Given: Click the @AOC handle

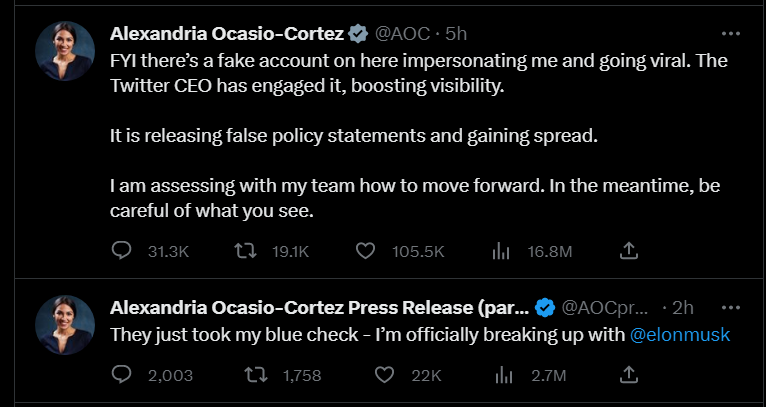Looking at the screenshot, I should [x=403, y=34].
